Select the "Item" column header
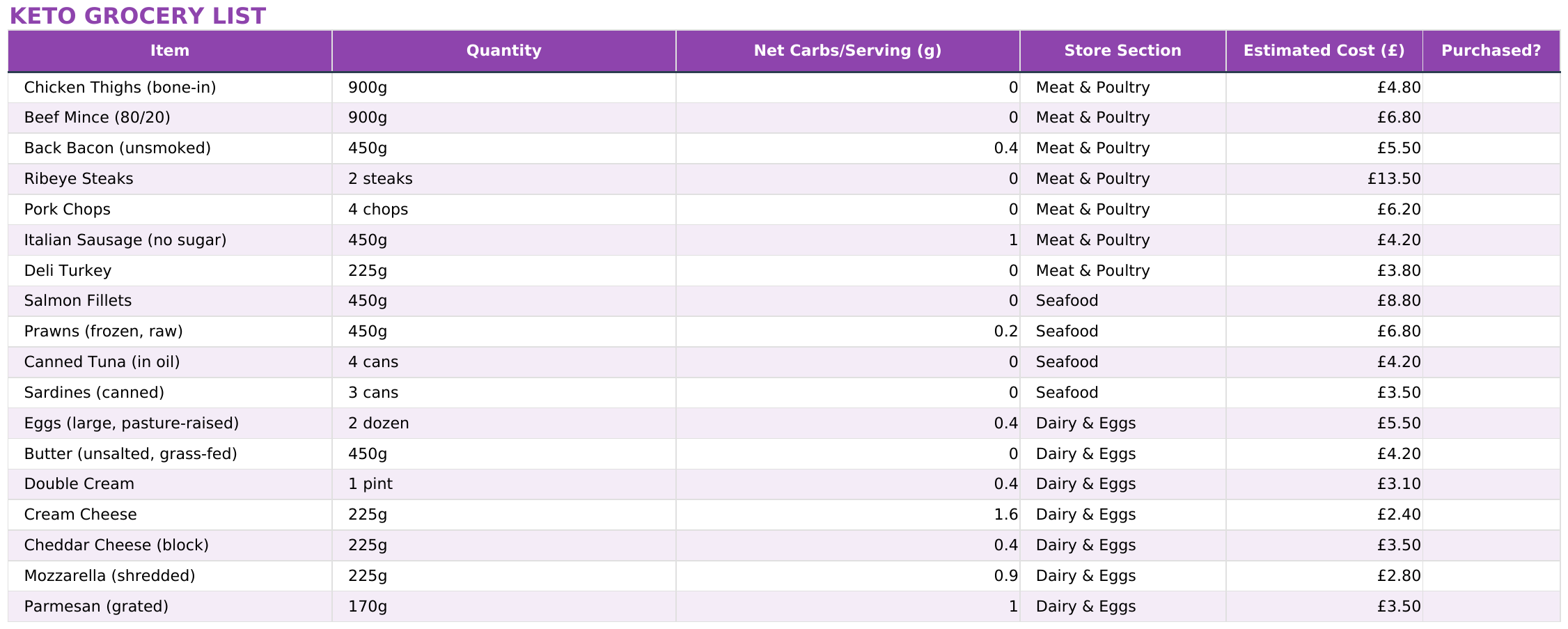Image resolution: width=1568 pixels, height=629 pixels. point(170,51)
